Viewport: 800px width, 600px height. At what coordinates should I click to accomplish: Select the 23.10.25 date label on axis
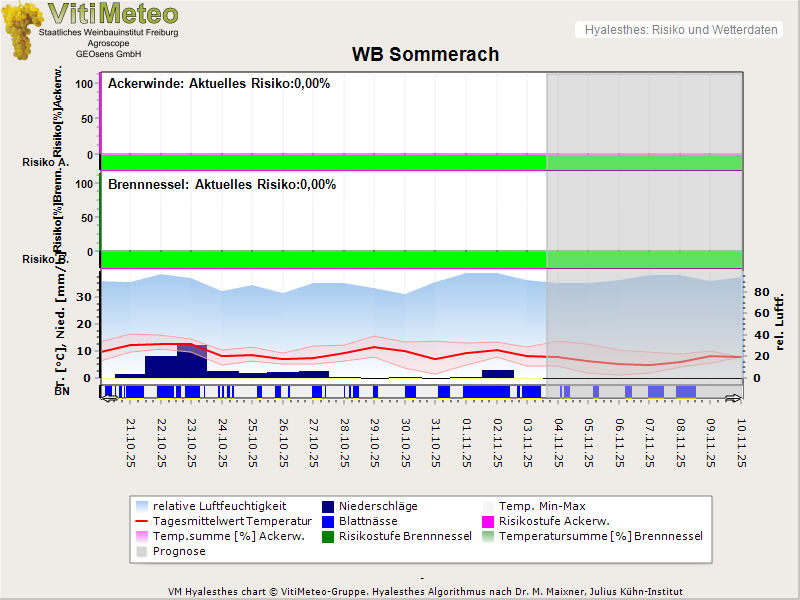coord(192,443)
